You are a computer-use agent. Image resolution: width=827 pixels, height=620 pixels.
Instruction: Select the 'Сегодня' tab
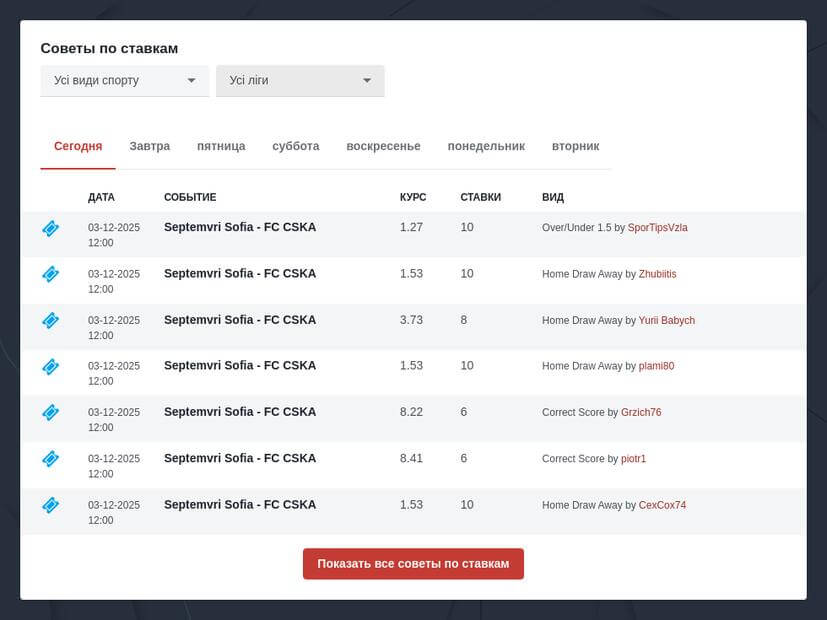point(78,146)
